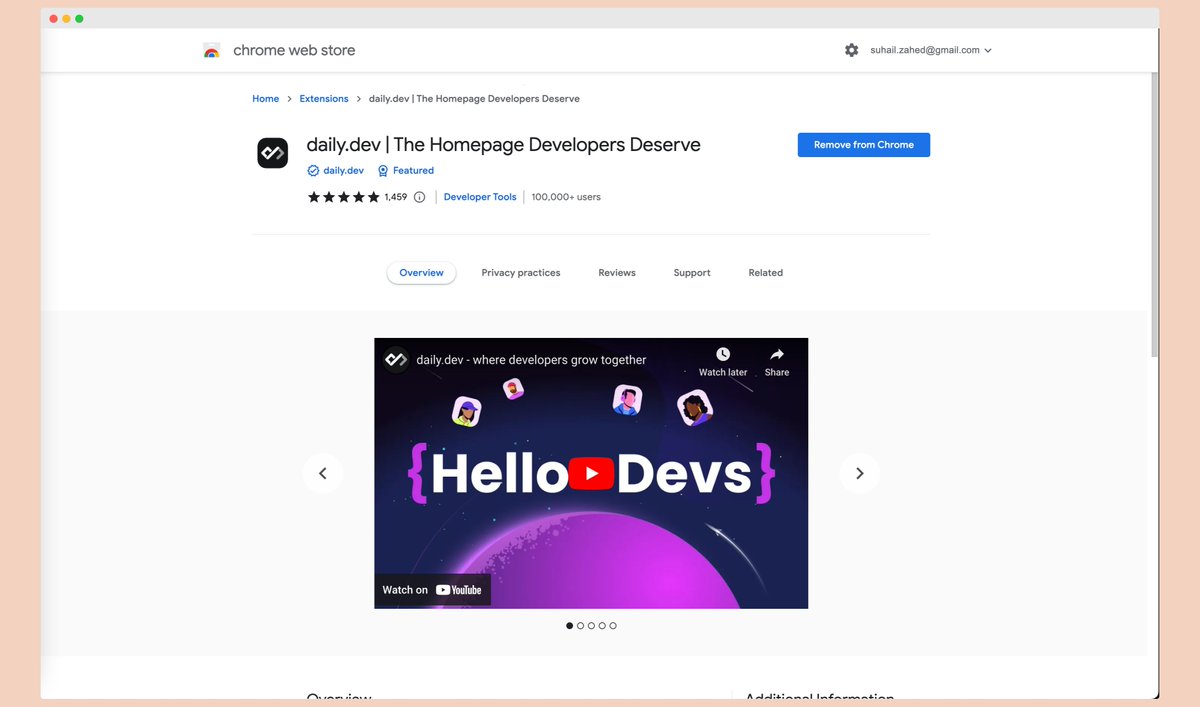The image size is (1200, 707).
Task: Click the daily.dev extension logo icon
Action: click(x=273, y=153)
